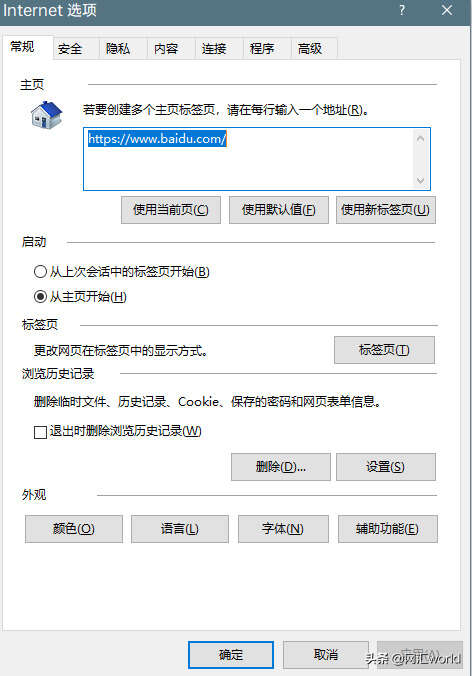
Task: Confirm with the 确定 button
Action: 231,655
